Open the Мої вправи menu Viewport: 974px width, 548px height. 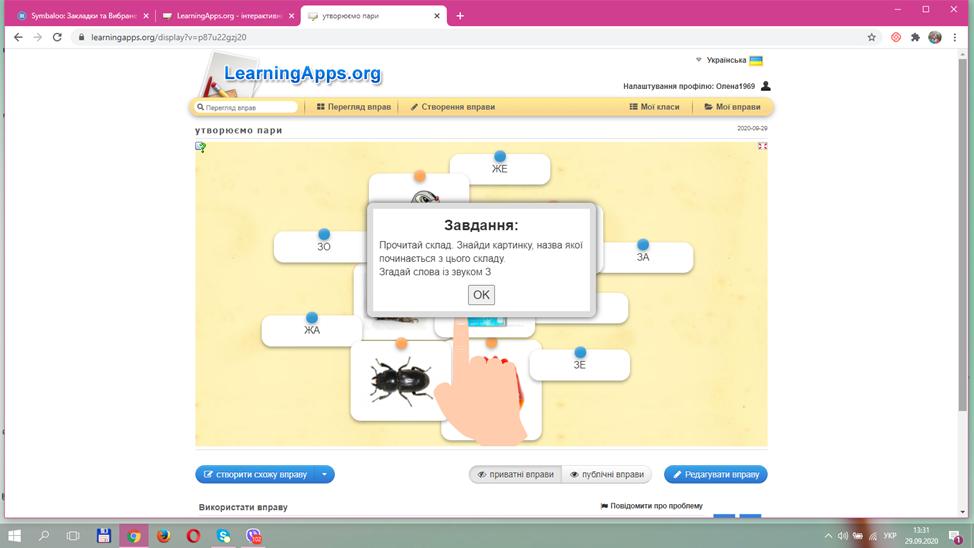[x=732, y=107]
